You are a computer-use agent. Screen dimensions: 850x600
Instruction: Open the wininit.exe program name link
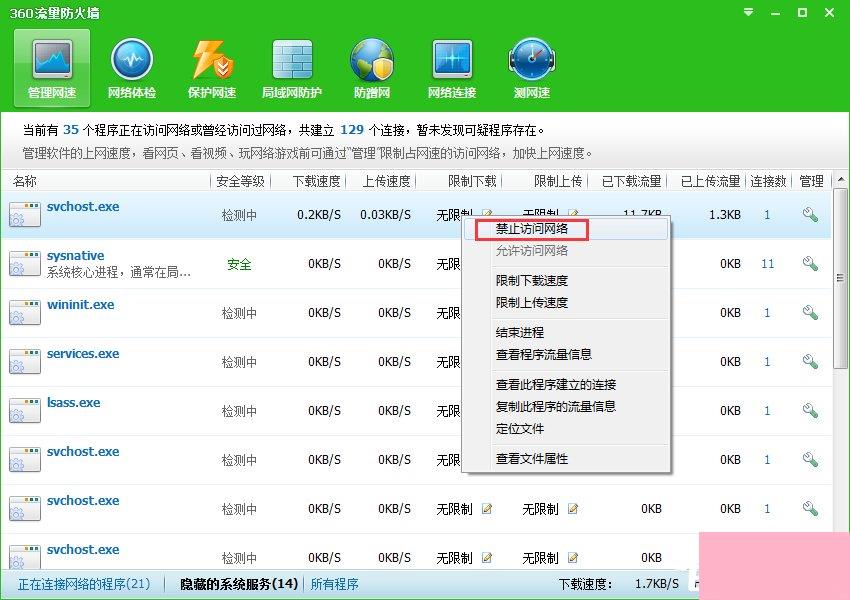[x=80, y=305]
